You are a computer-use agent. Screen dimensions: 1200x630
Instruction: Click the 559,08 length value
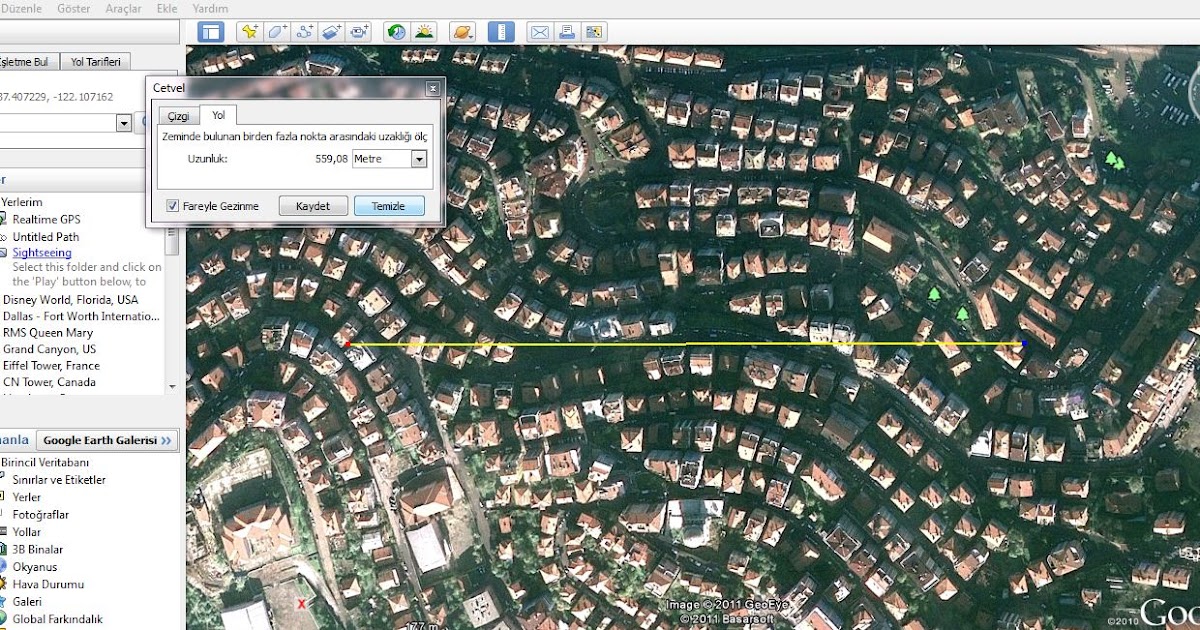point(331,159)
